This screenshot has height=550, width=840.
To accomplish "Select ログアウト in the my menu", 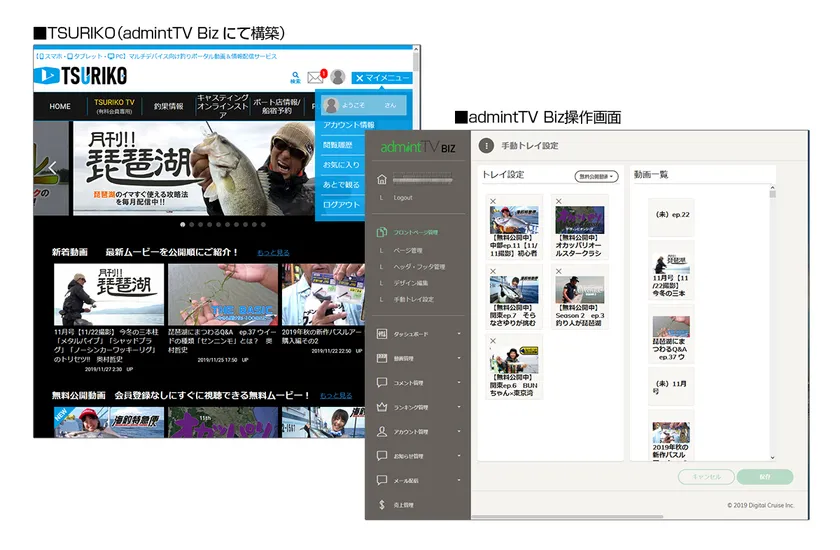I will [341, 205].
